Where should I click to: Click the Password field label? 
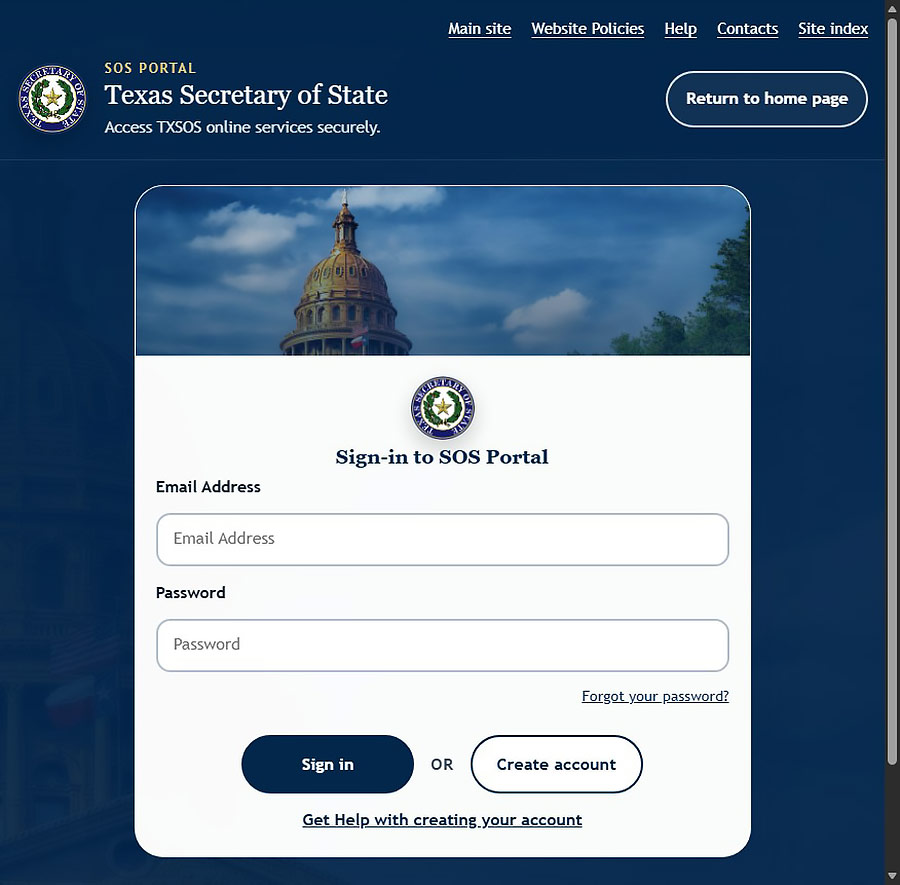[x=191, y=592]
